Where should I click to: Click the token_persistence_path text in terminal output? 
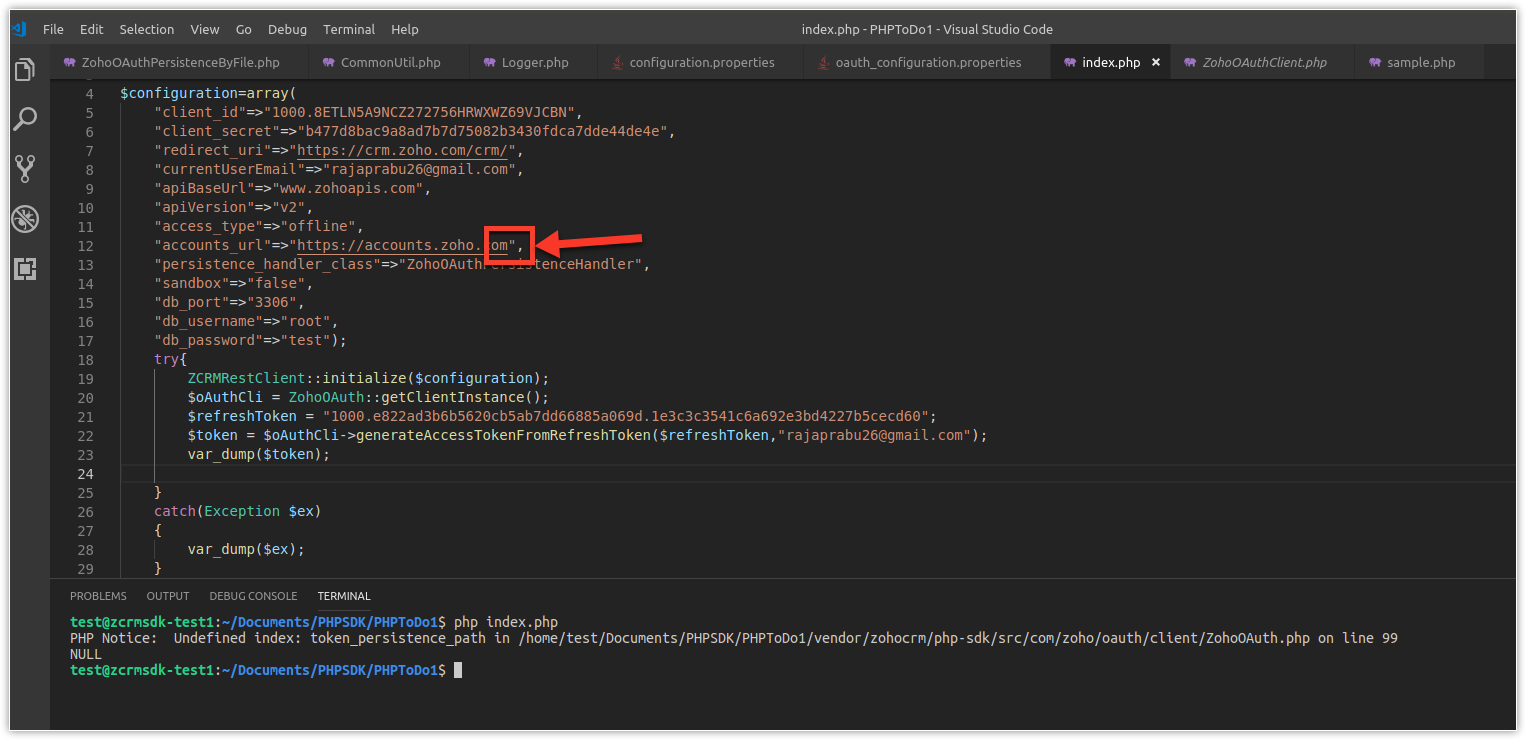pyautogui.click(x=398, y=638)
